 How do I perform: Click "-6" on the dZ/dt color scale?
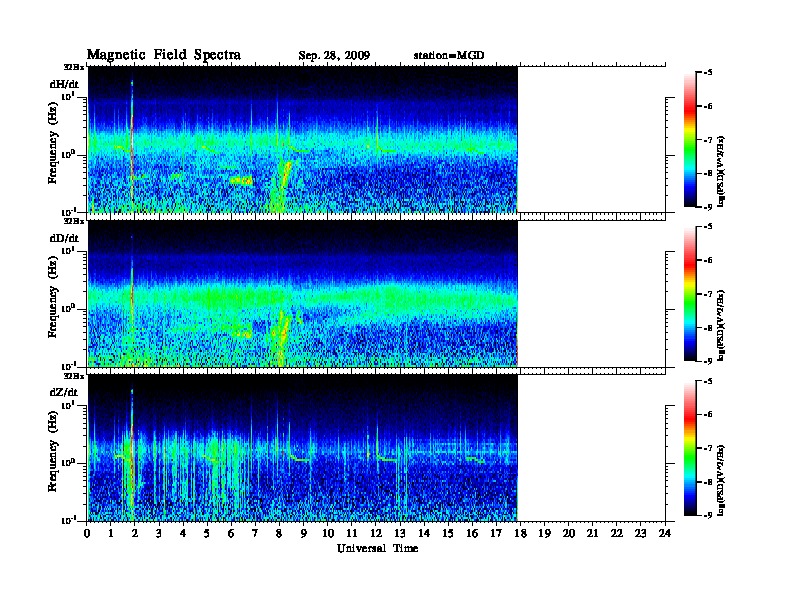tap(708, 415)
